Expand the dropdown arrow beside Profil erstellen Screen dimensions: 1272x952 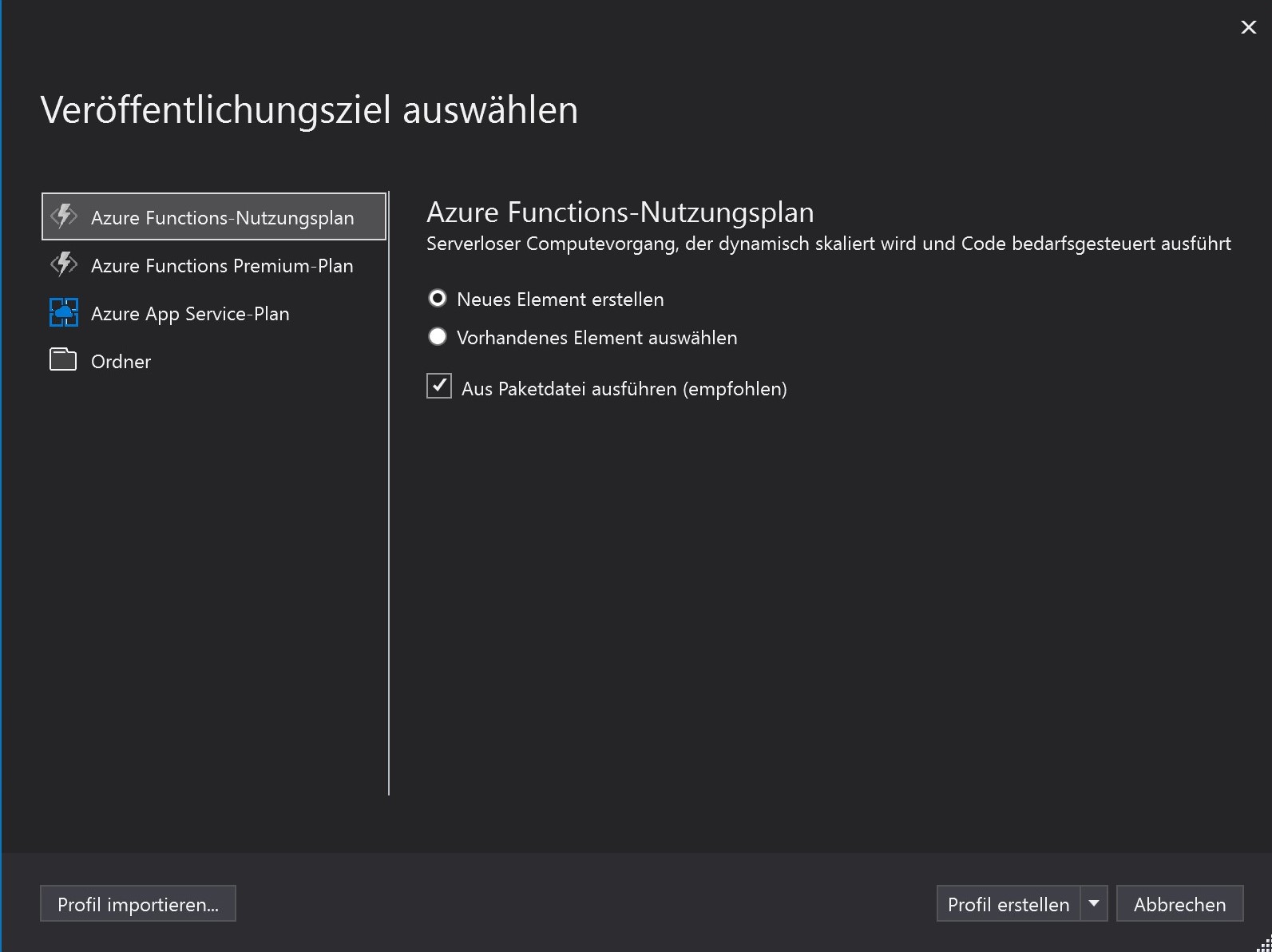[1094, 903]
